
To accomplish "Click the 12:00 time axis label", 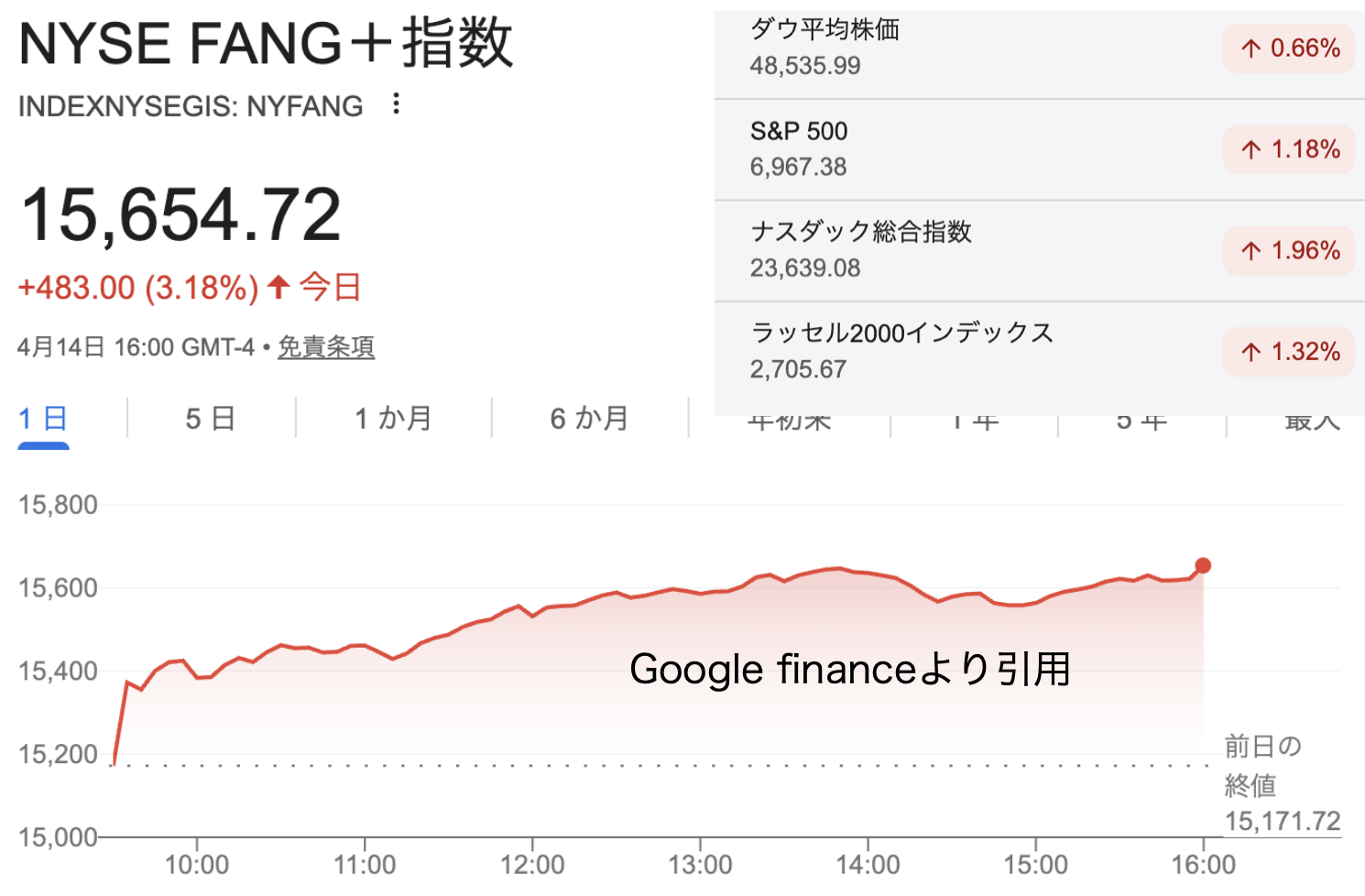I will click(532, 864).
